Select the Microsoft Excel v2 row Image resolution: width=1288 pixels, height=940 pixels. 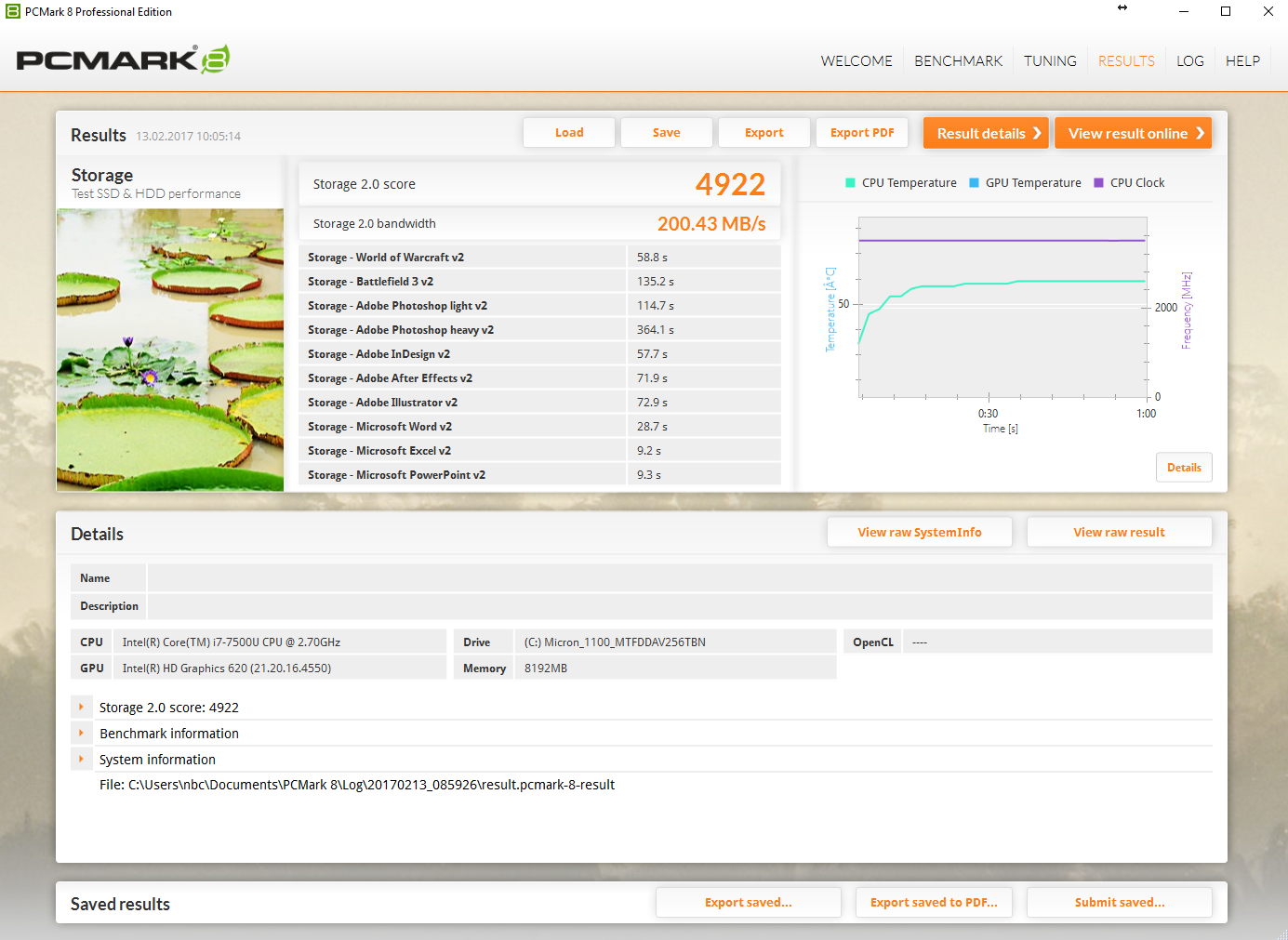pyautogui.click(x=539, y=451)
